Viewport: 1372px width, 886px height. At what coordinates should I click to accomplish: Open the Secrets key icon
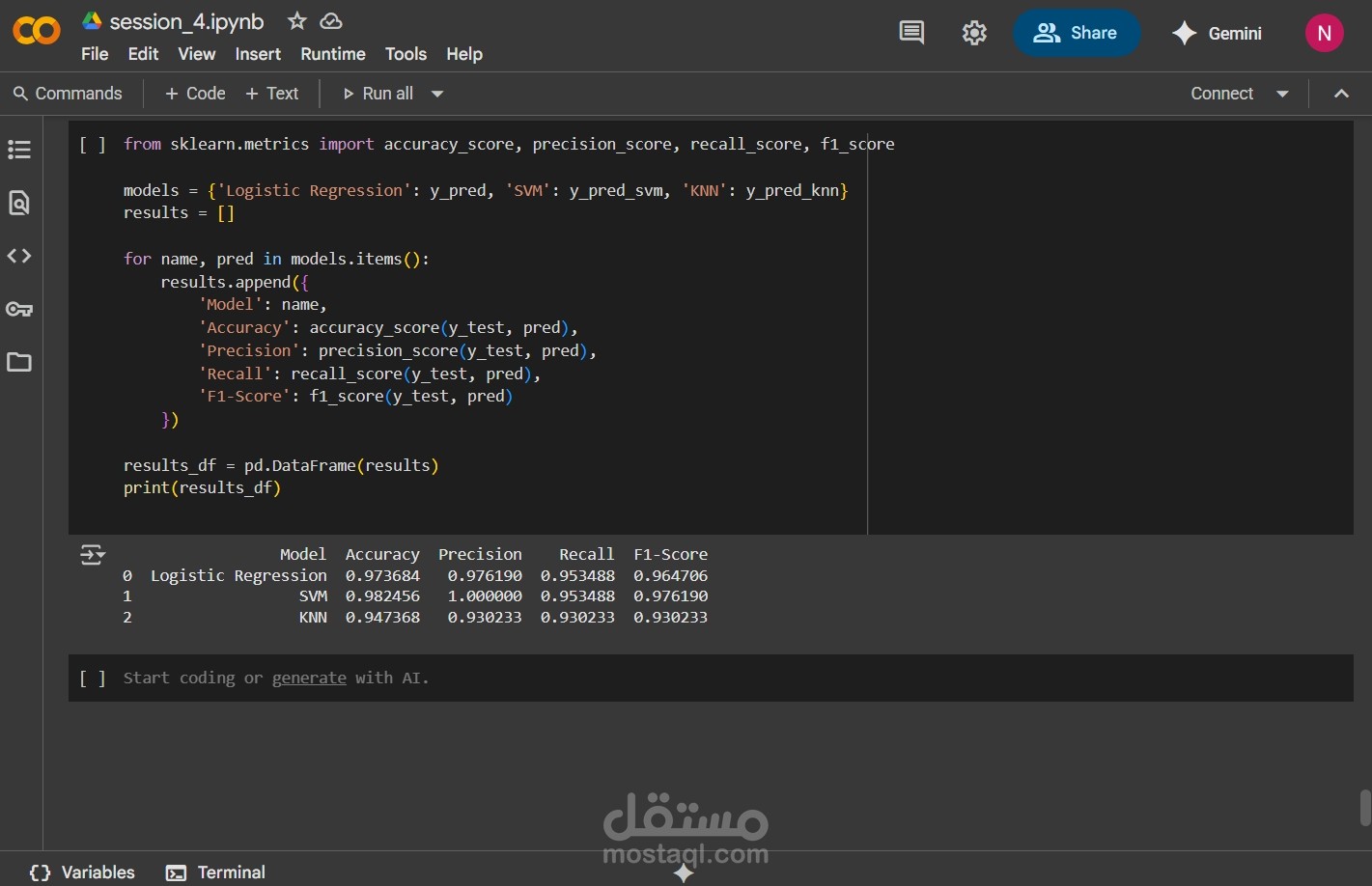tap(19, 309)
